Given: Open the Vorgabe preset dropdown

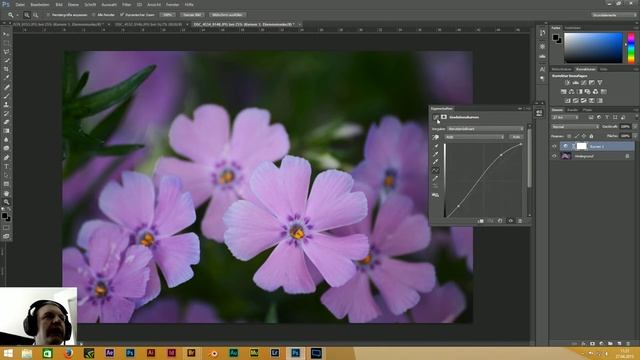Looking at the screenshot, I should (485, 129).
